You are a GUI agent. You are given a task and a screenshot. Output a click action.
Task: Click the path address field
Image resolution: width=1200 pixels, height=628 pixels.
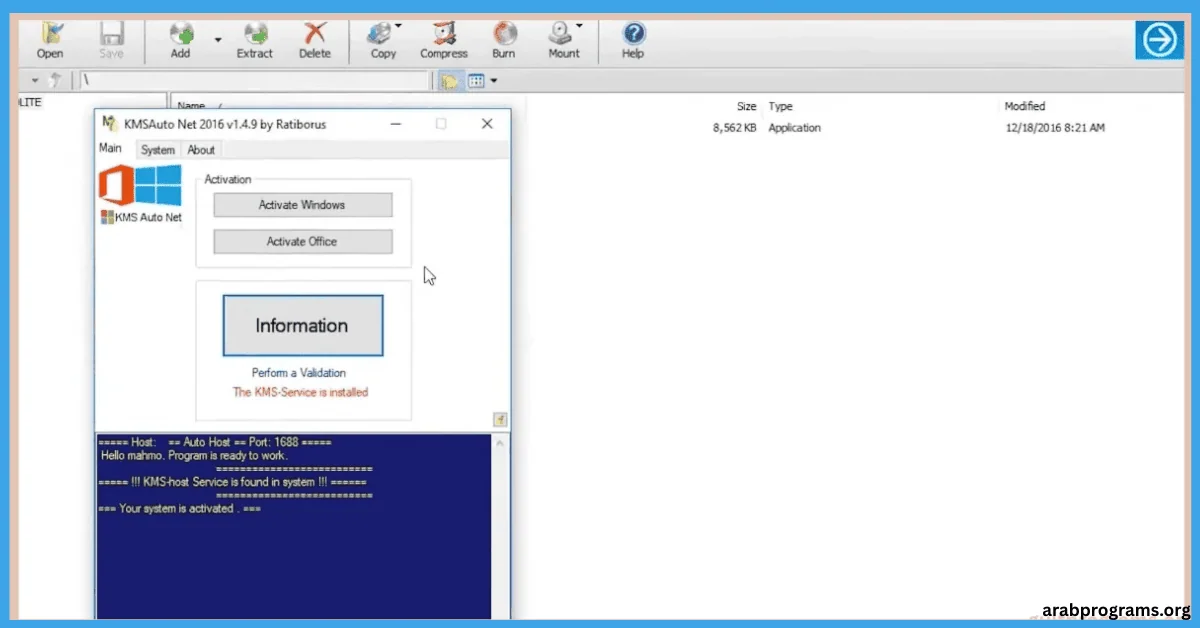point(255,81)
